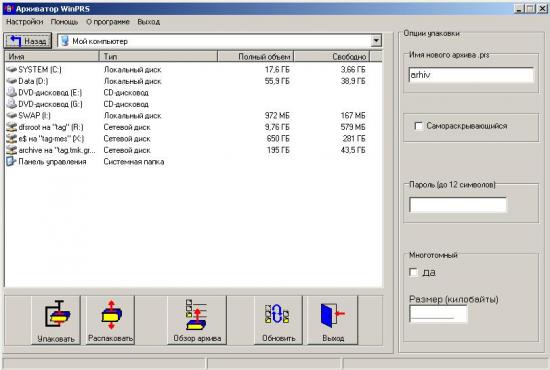The image size is (550, 370).
Task: Click CD-дисковод type in the E: row
Action: [126, 93]
